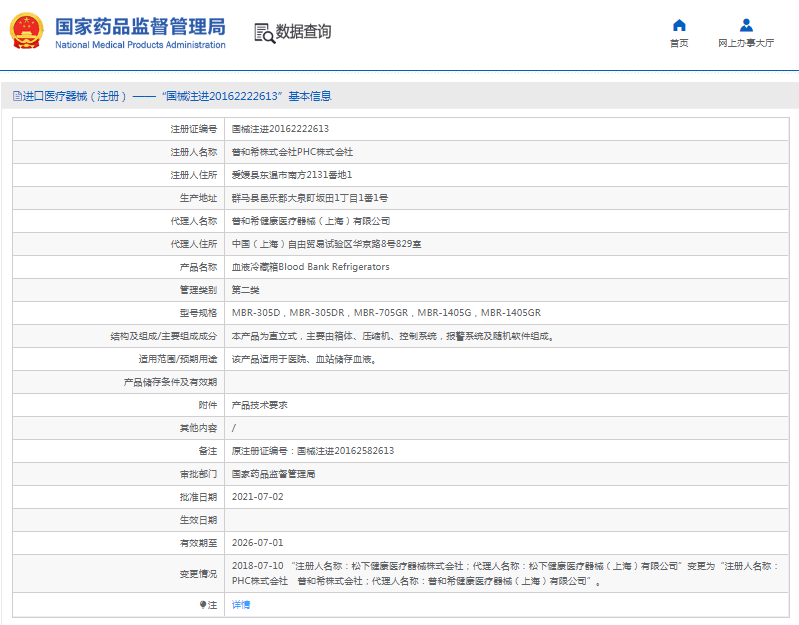799x625 pixels.
Task: Select approval date 2021-07-02
Action: [x=257, y=497]
